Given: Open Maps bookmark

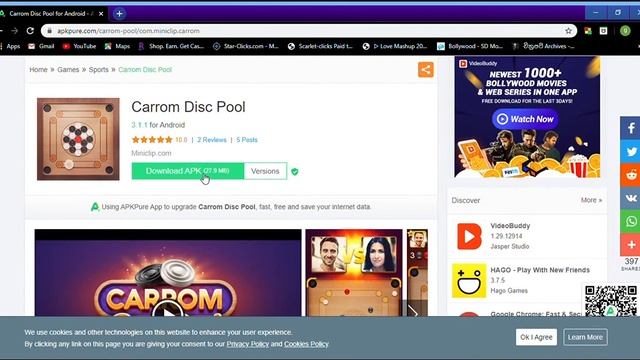Looking at the screenshot, I should [x=117, y=46].
